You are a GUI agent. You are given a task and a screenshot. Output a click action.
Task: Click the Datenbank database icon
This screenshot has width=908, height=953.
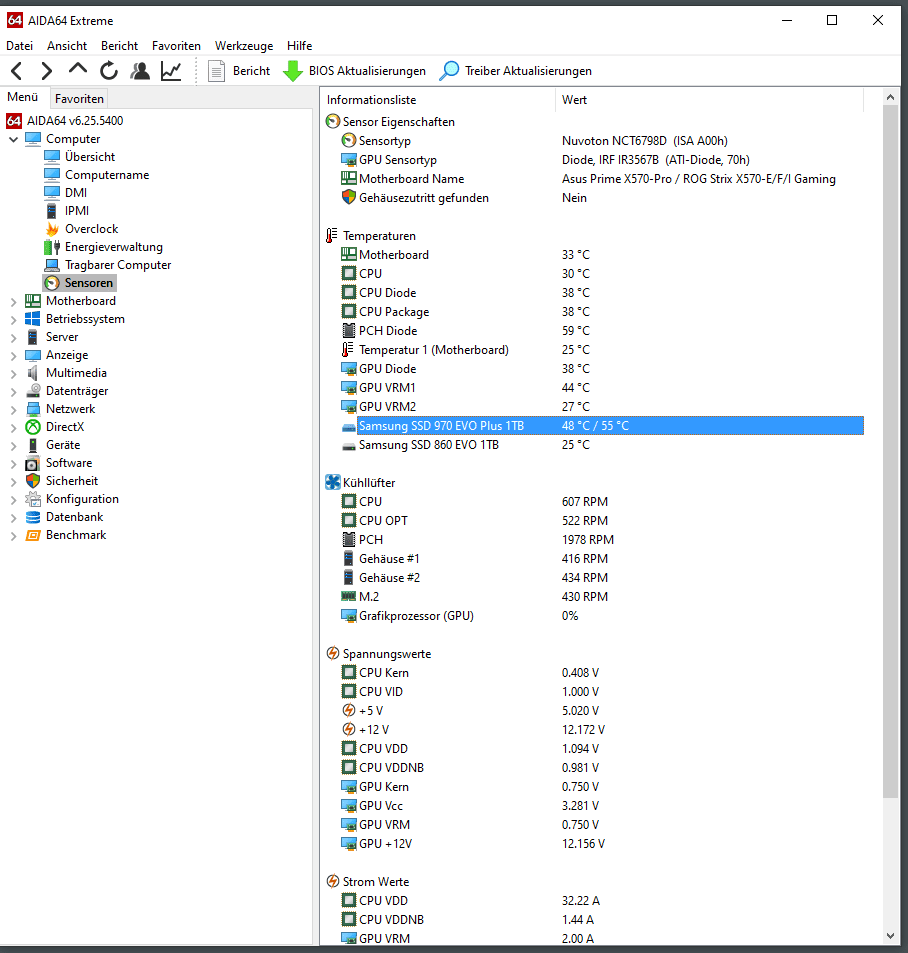click(33, 517)
